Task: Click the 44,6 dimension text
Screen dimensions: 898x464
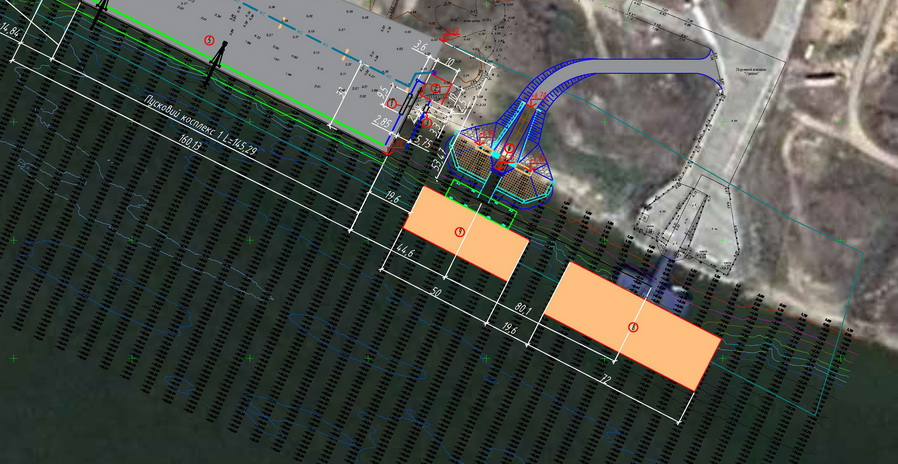Action: [404, 250]
